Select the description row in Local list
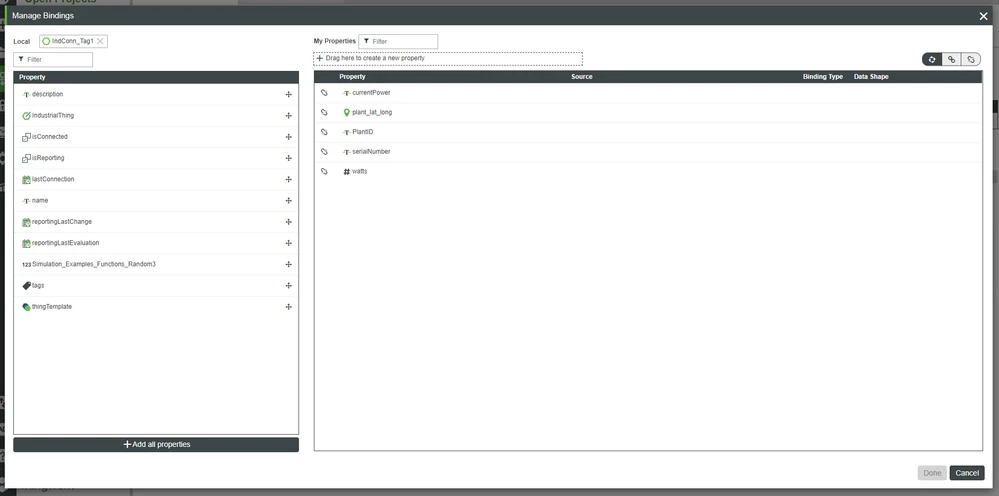 pos(156,94)
